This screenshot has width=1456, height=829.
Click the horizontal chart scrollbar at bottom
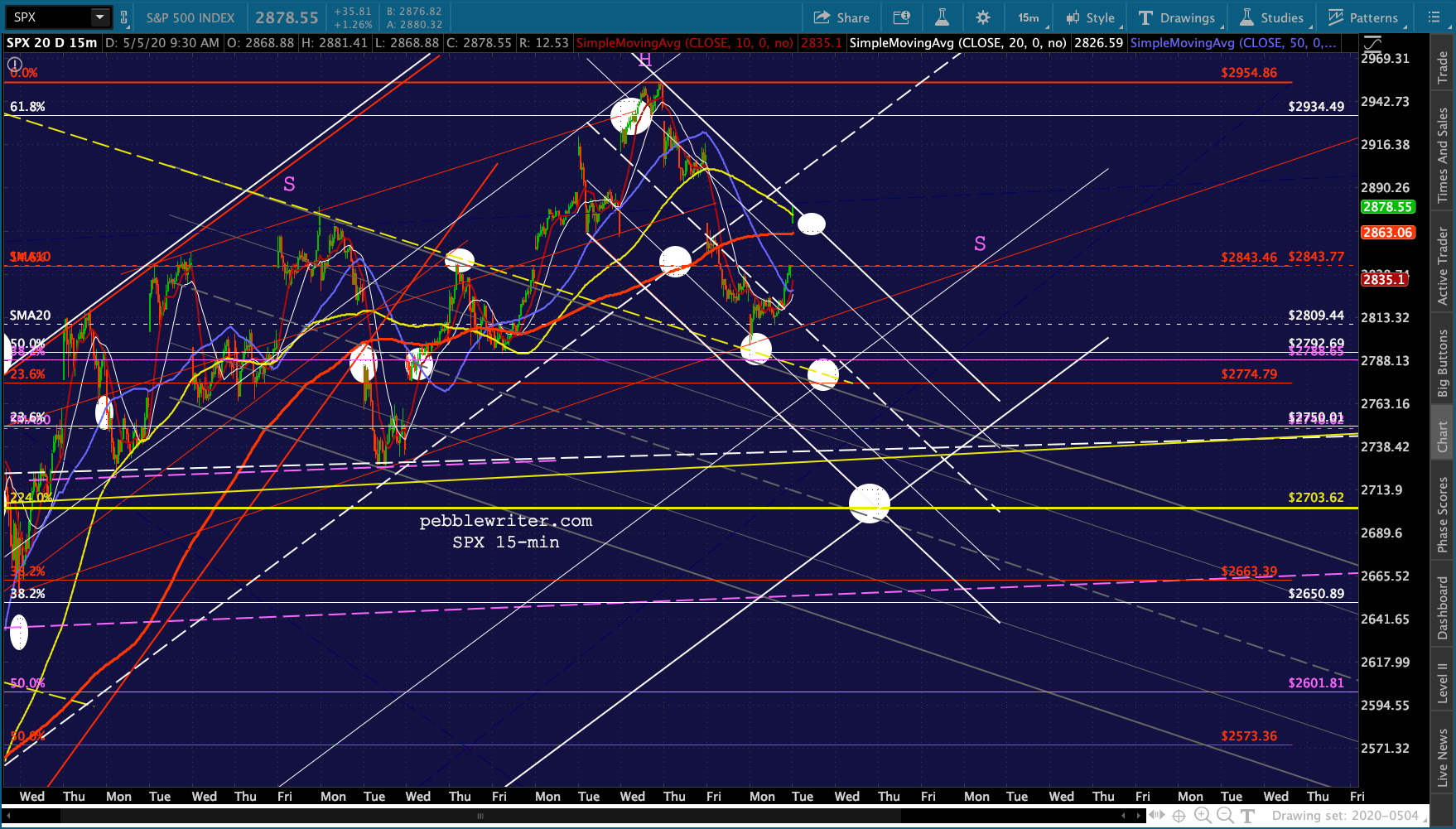click(x=480, y=816)
